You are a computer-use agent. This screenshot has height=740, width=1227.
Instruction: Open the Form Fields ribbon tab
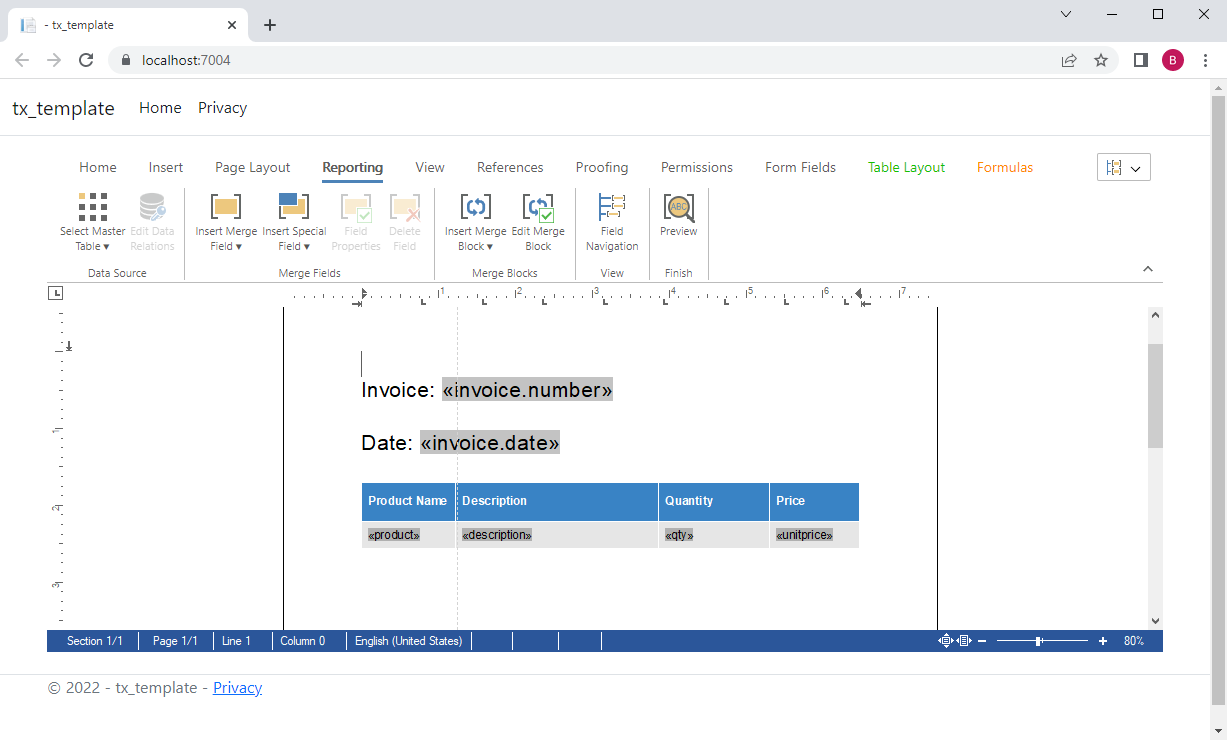tap(800, 168)
